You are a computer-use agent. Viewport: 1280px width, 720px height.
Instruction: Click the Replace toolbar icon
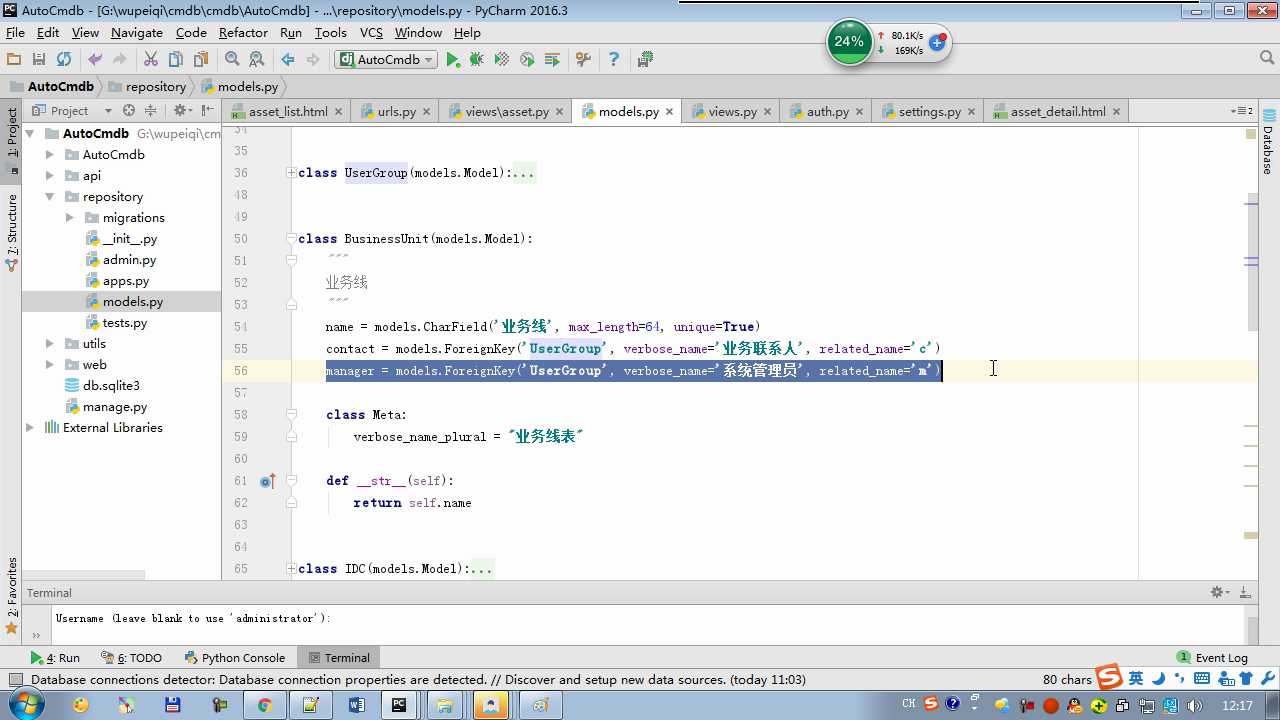tap(257, 60)
